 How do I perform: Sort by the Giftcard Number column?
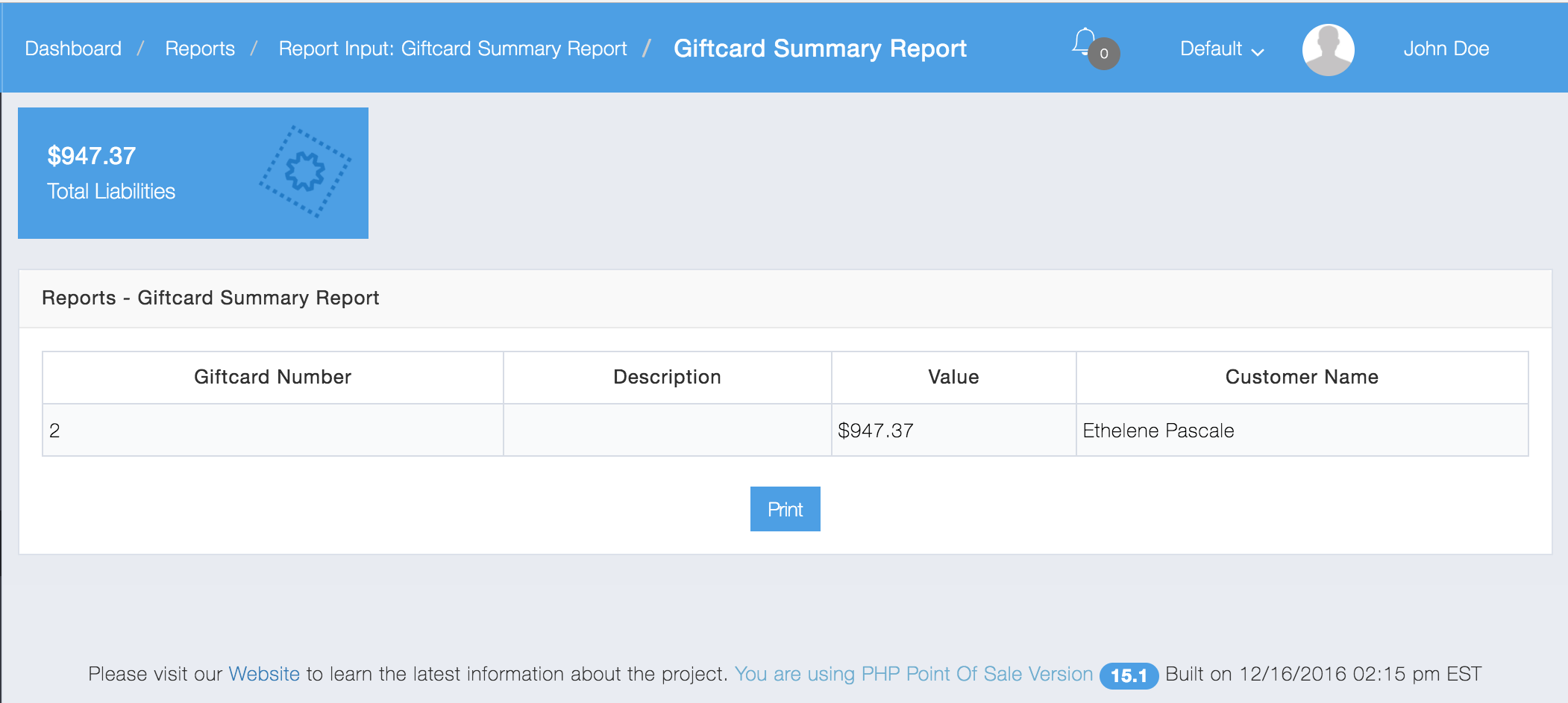272,377
